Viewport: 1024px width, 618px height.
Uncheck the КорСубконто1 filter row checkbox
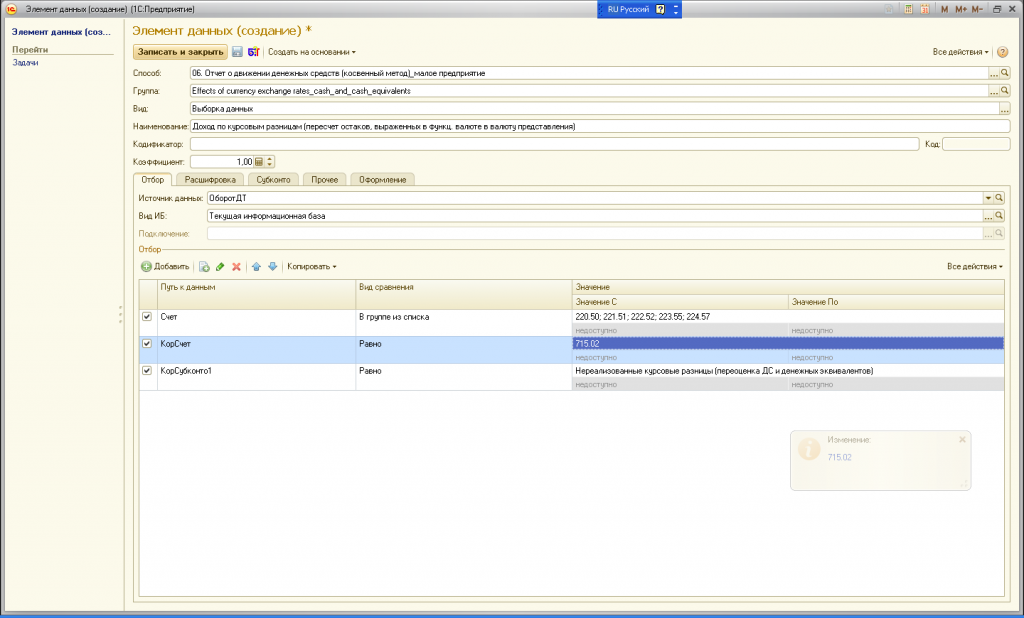pos(147,370)
